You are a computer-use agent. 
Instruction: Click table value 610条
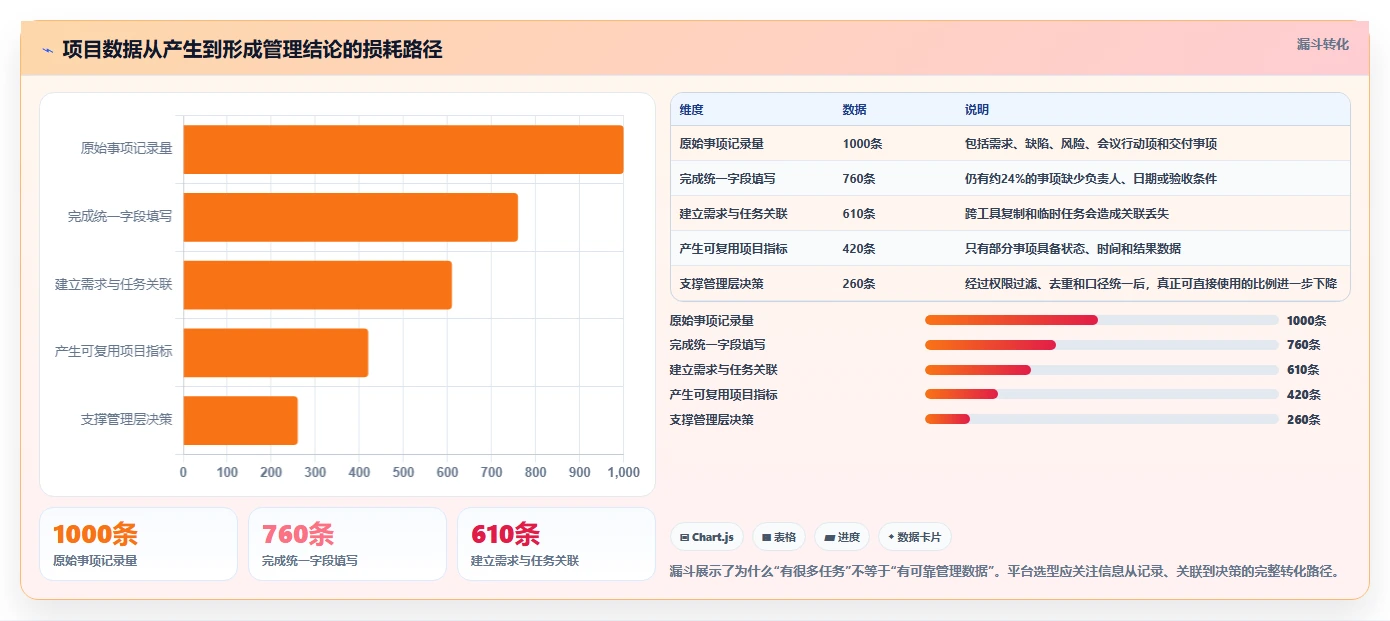859,214
